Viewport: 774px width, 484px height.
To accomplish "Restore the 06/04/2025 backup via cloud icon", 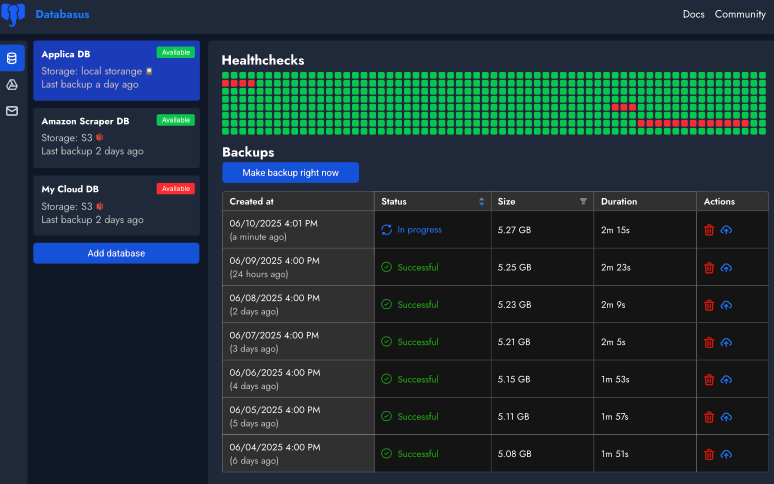I will coord(726,454).
